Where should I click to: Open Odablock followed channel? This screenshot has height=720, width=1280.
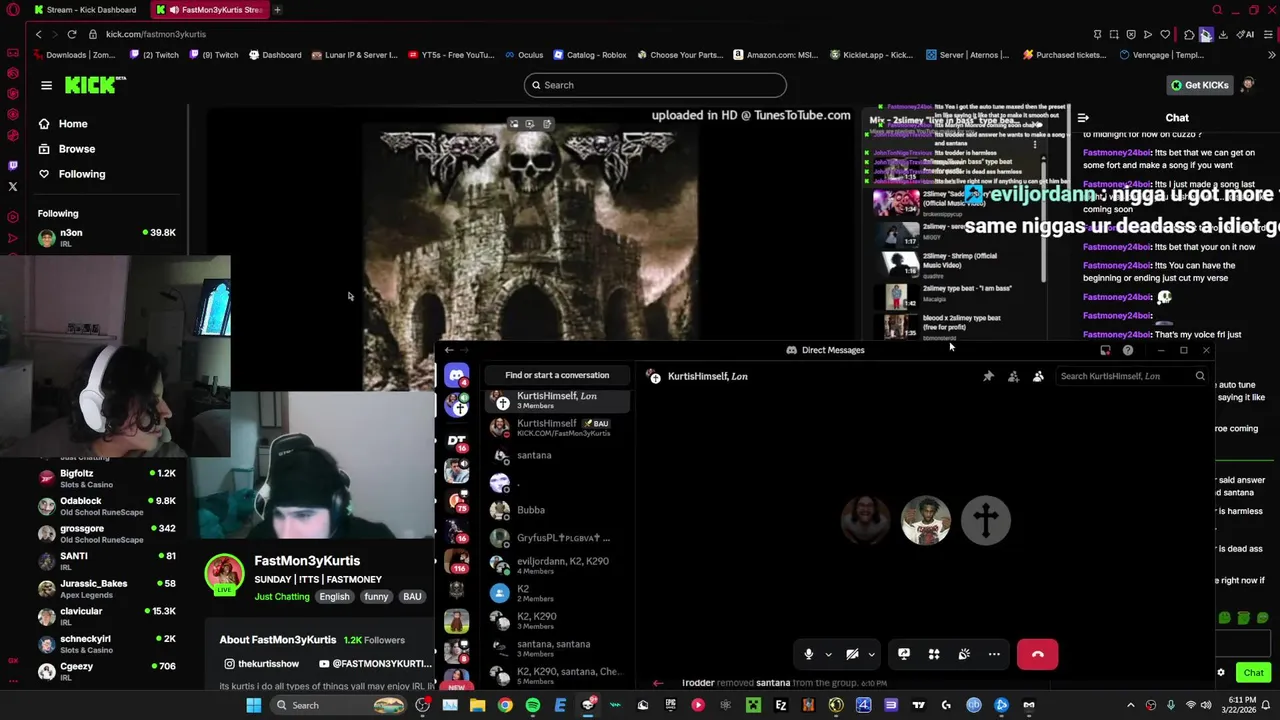click(107, 506)
